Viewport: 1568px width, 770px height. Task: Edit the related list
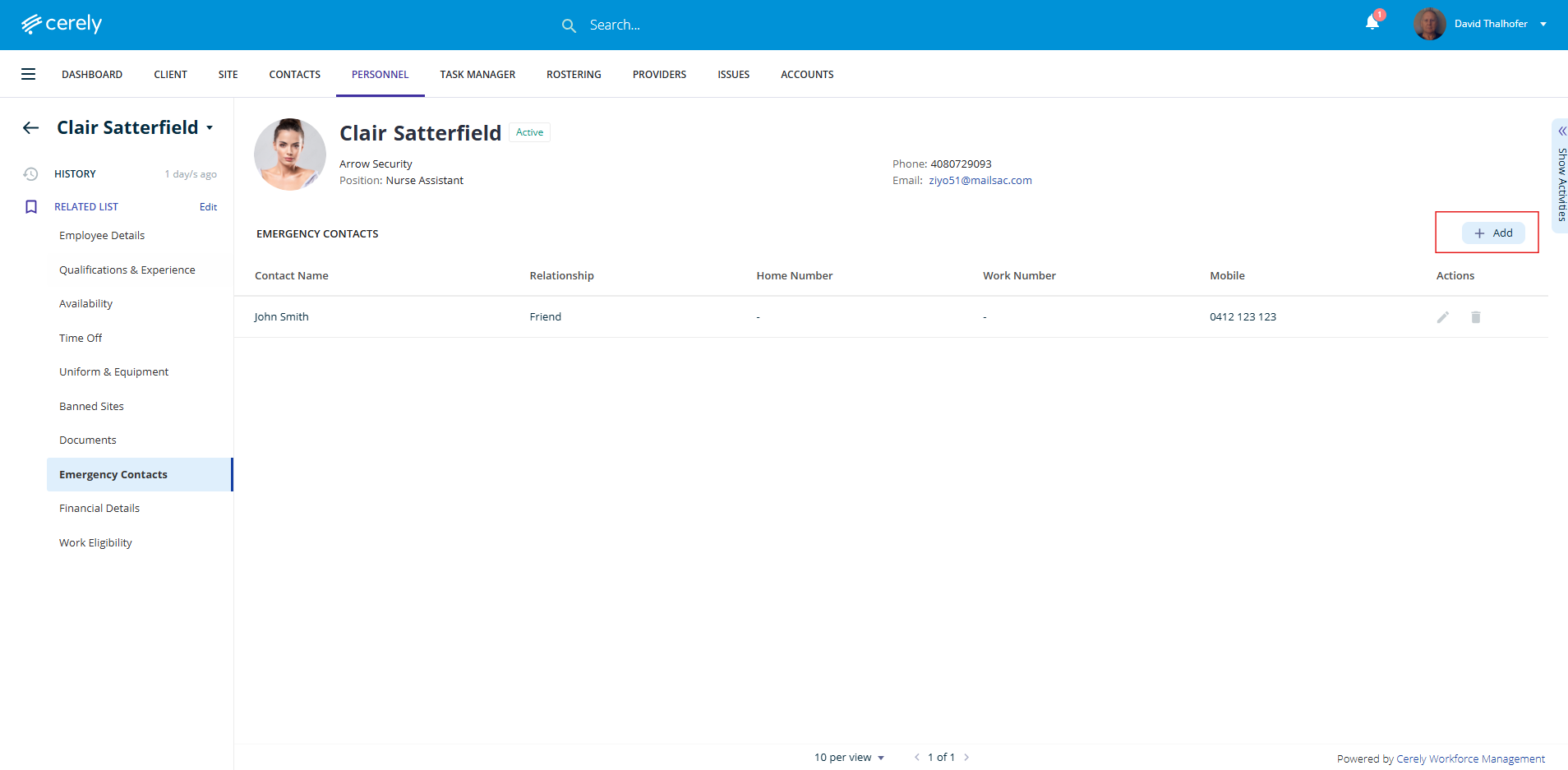click(x=208, y=207)
